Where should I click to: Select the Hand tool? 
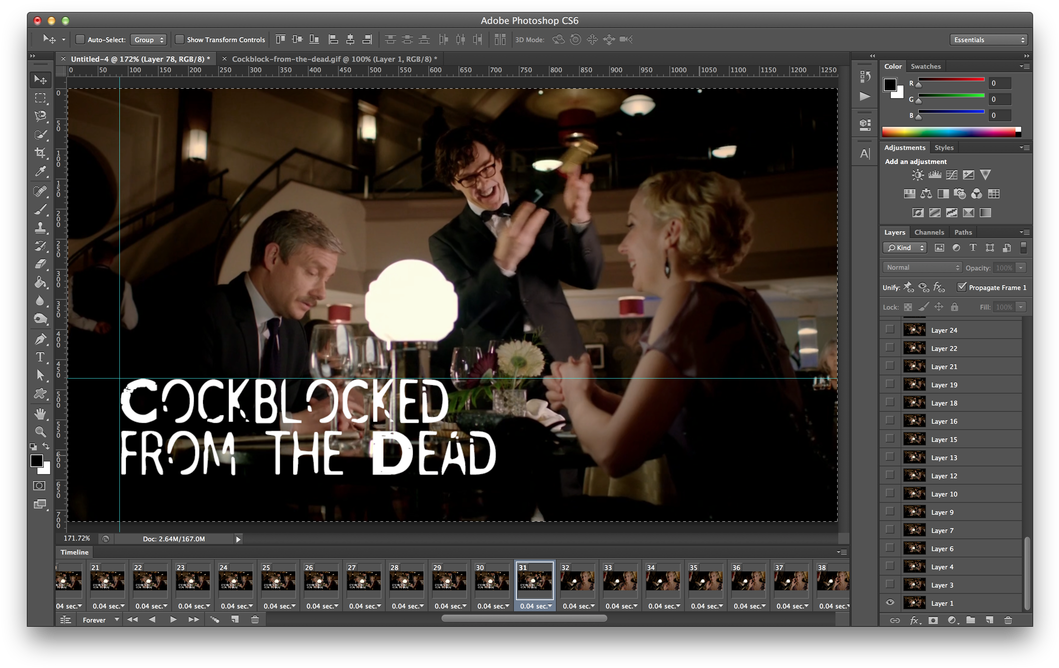40,413
